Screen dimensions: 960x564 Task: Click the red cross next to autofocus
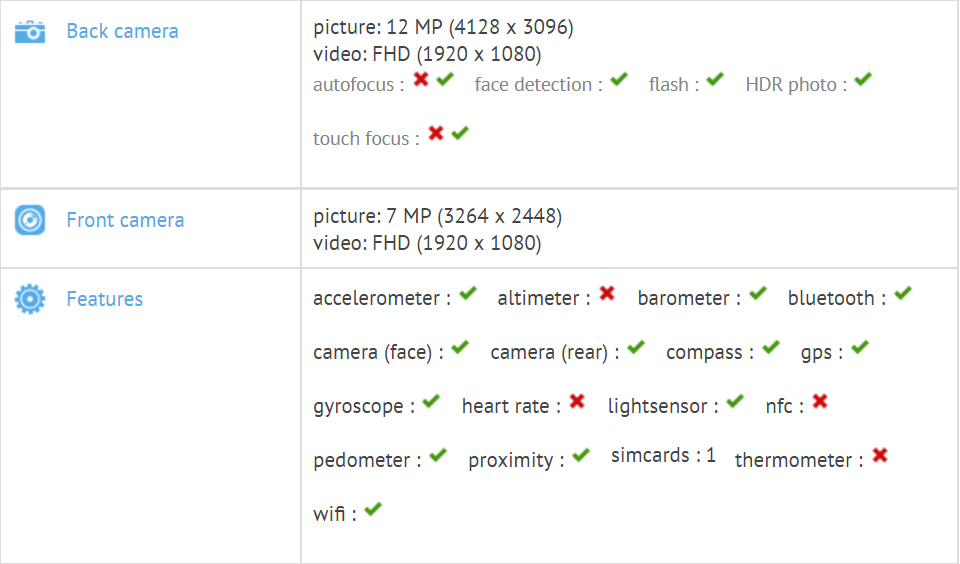(x=421, y=79)
